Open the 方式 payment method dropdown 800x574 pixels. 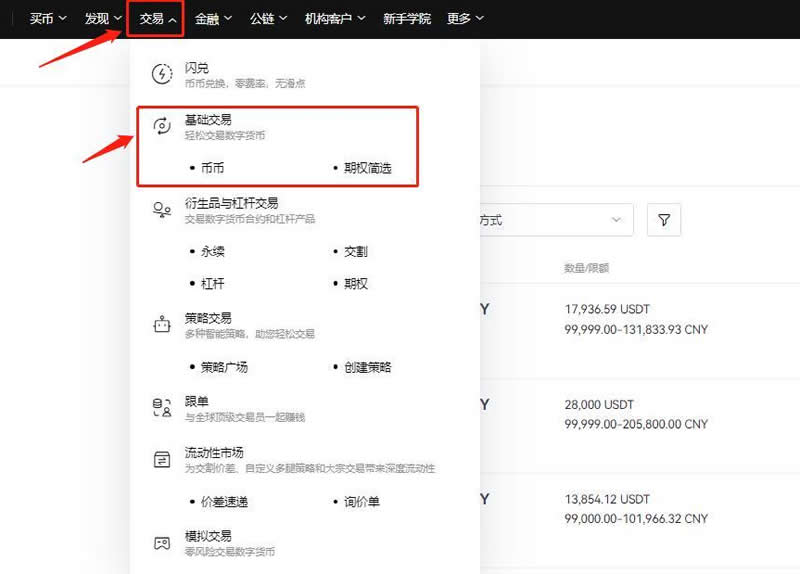[555, 220]
